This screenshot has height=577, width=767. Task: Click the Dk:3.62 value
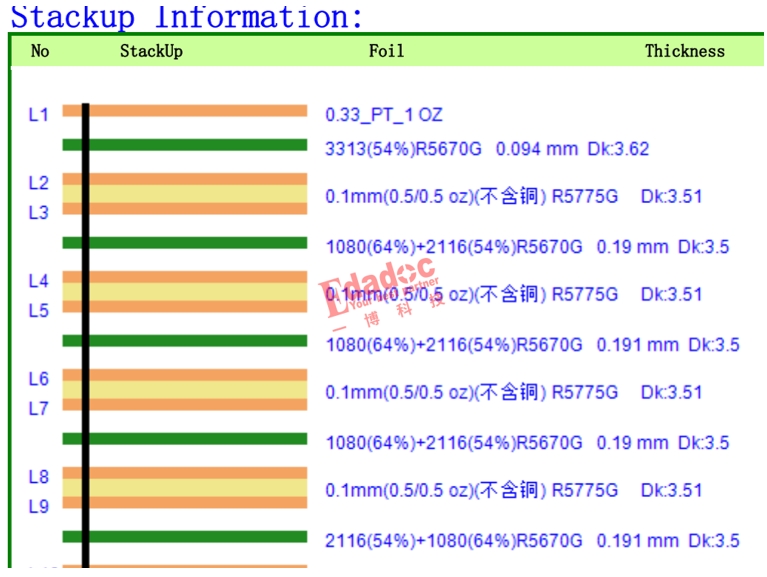tap(618, 149)
